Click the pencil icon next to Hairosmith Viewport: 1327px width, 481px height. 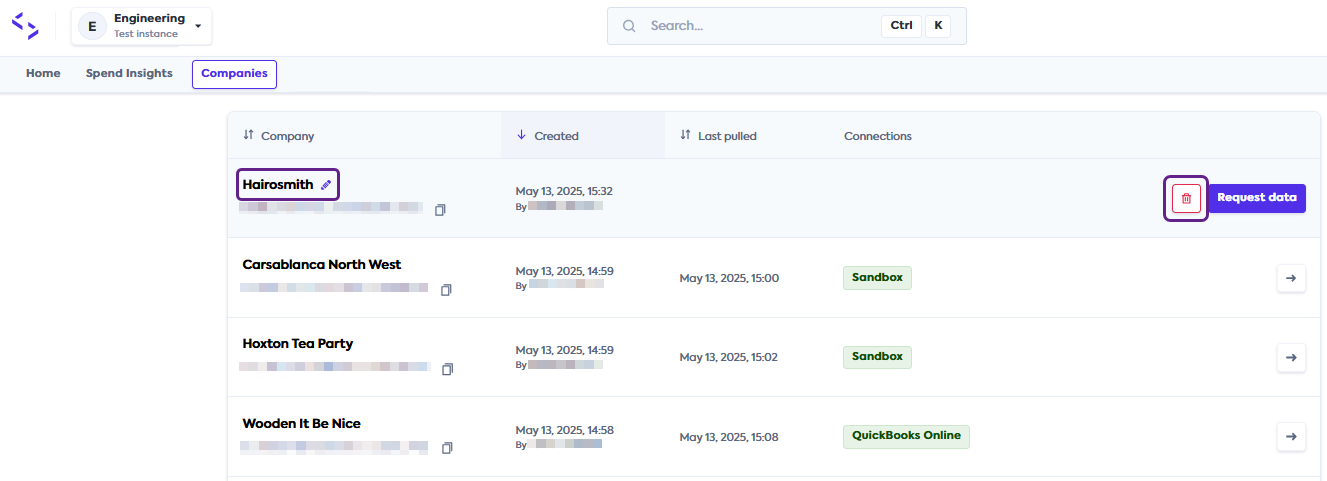click(x=326, y=185)
